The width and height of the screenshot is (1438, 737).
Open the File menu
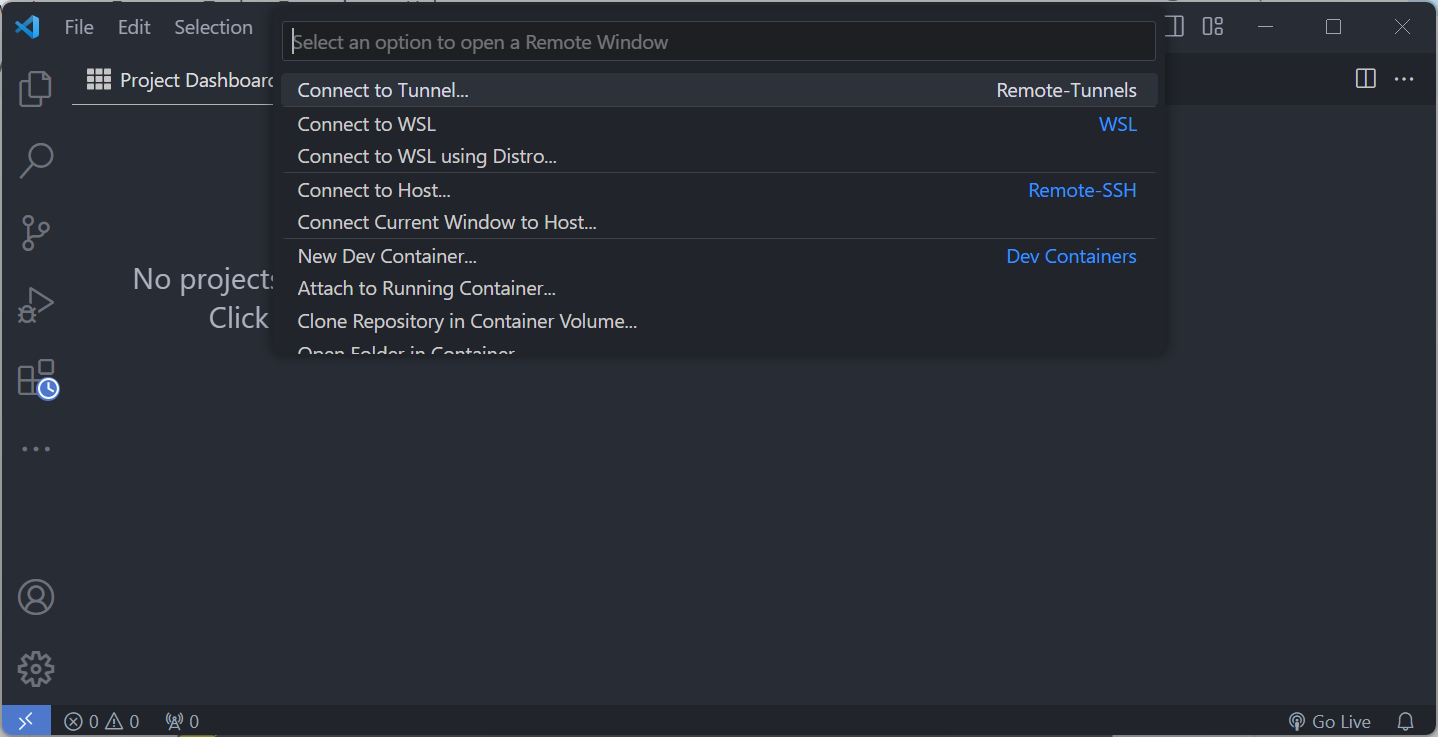point(79,27)
